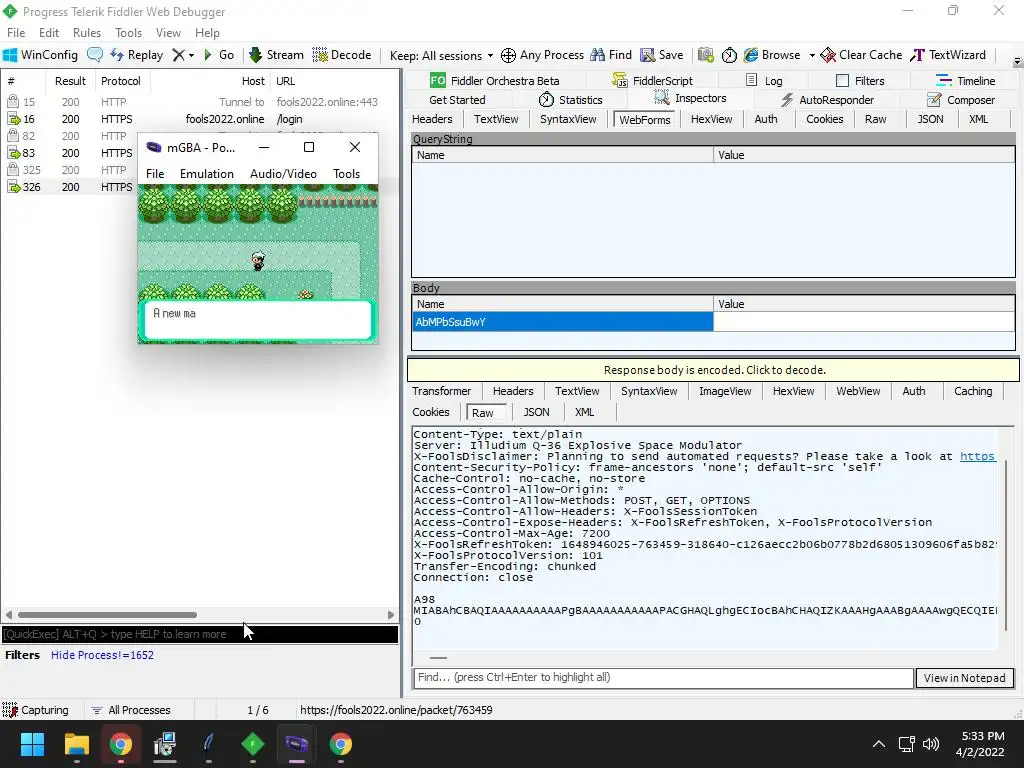This screenshot has height=768, width=1024.
Task: Select session 15 Tunnel to row
Action: click(200, 102)
